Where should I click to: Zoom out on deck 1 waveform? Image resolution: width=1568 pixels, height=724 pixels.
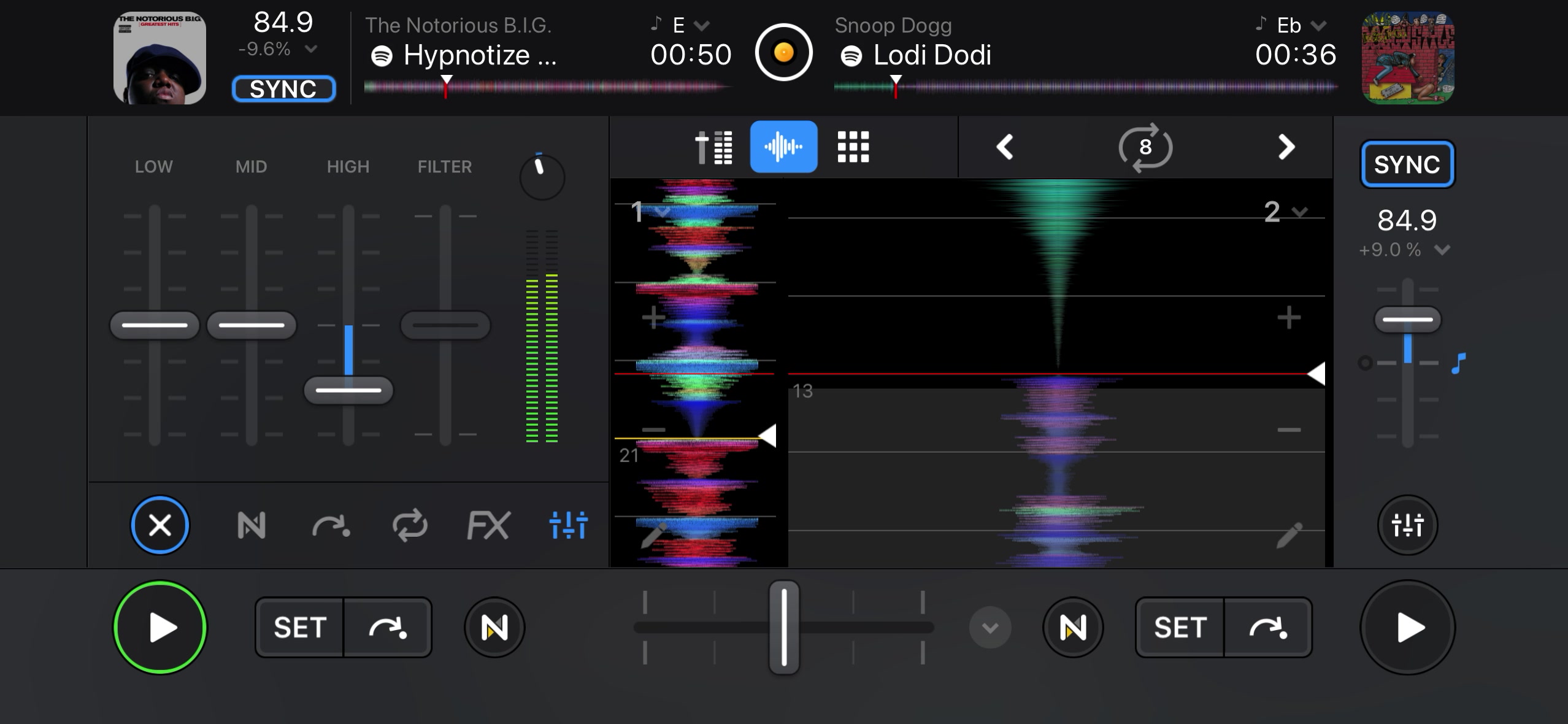pyautogui.click(x=653, y=430)
